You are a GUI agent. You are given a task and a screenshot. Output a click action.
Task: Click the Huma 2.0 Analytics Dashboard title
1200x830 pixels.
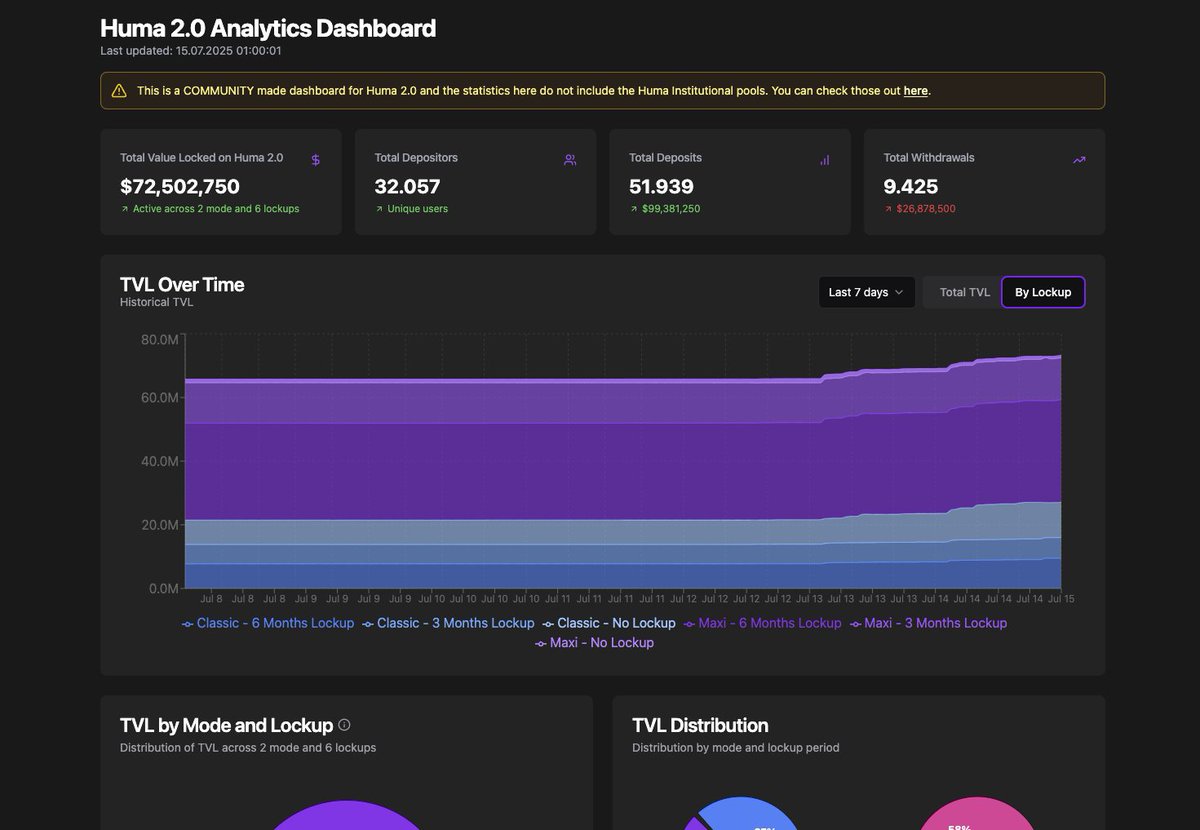(268, 28)
